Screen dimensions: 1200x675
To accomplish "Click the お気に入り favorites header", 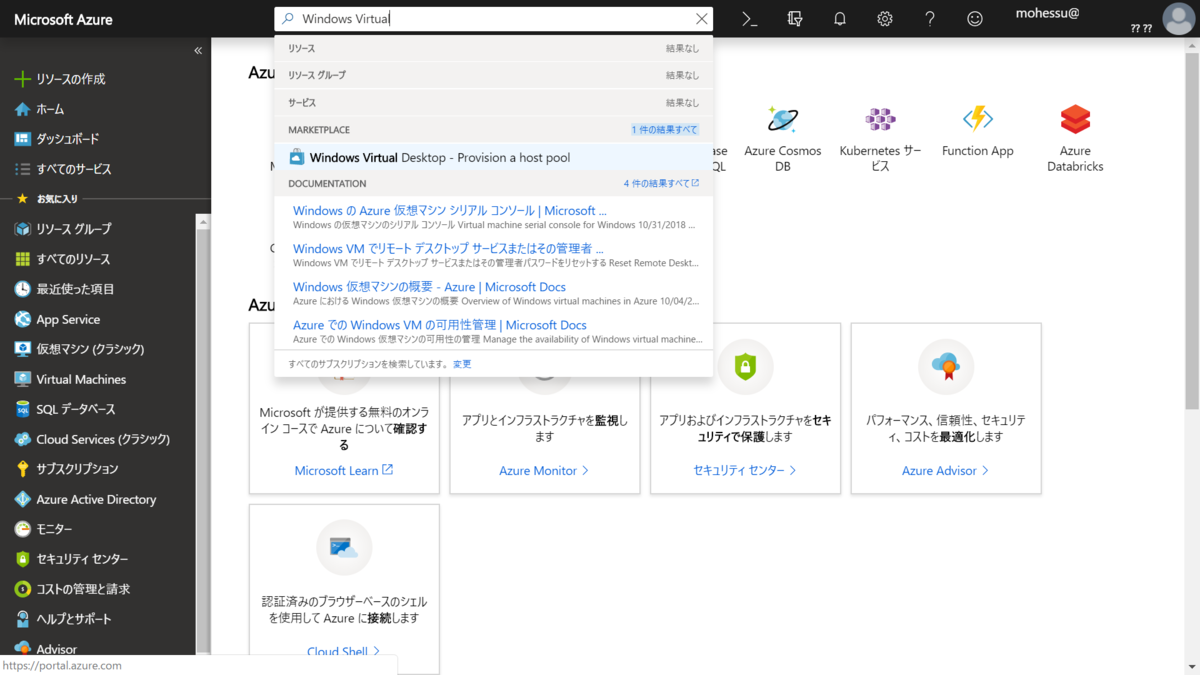I will pyautogui.click(x=57, y=199).
